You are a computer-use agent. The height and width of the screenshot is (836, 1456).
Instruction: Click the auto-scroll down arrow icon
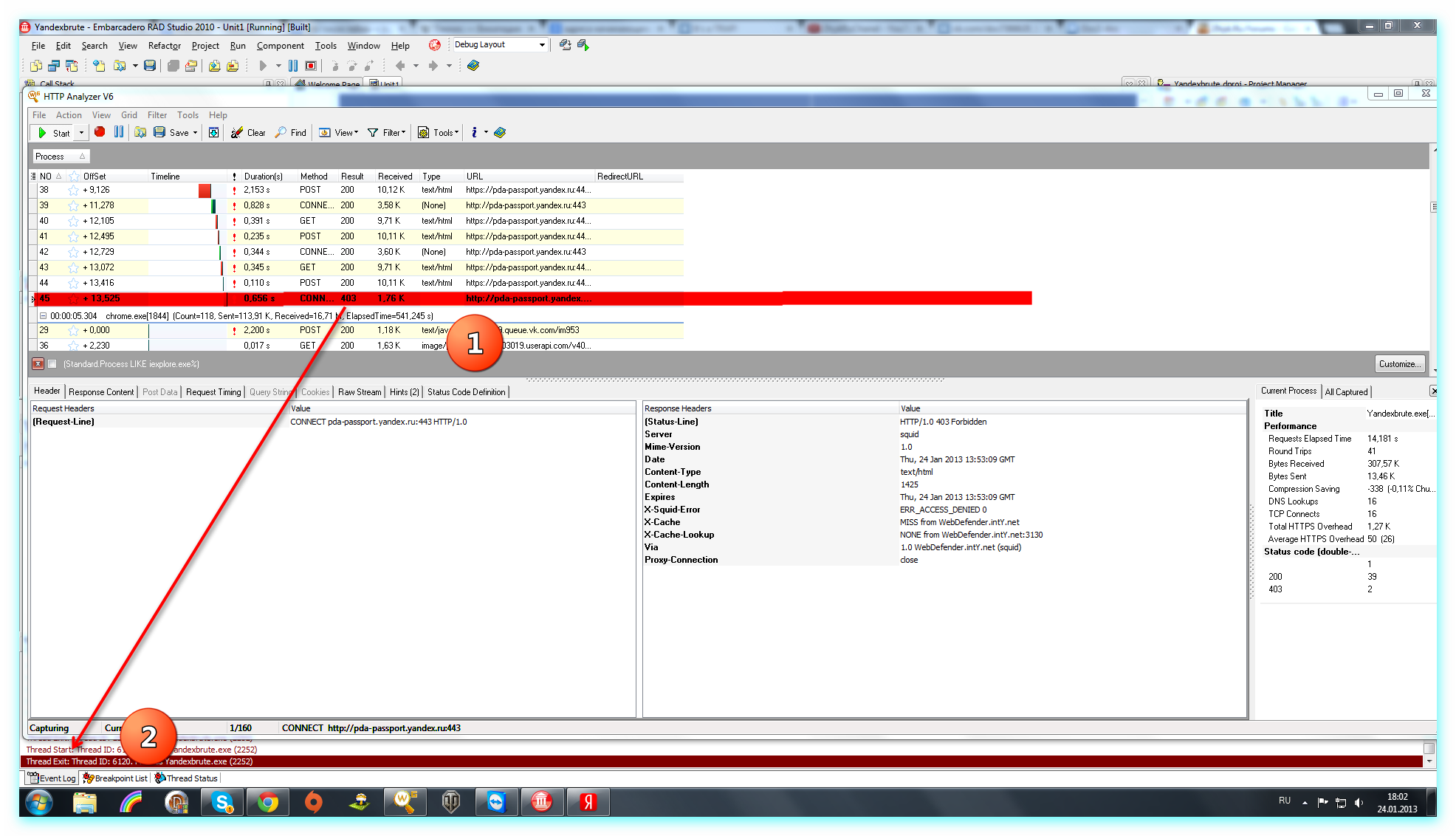[213, 133]
